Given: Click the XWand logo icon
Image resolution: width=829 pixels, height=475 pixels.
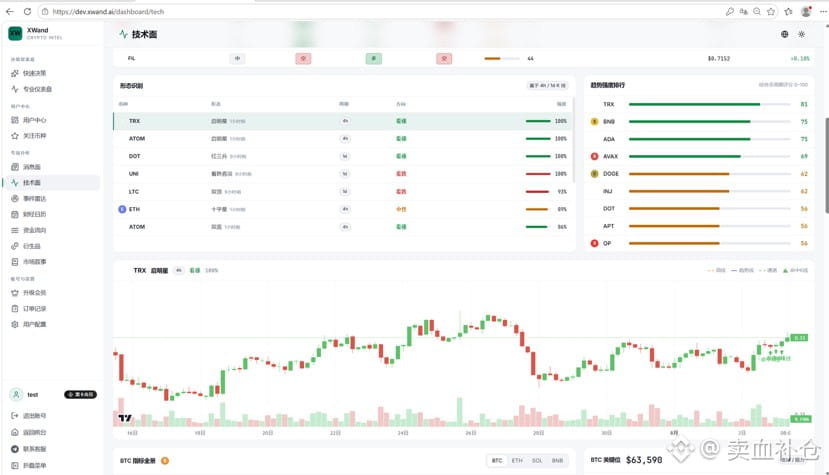Looking at the screenshot, I should tap(15, 33).
